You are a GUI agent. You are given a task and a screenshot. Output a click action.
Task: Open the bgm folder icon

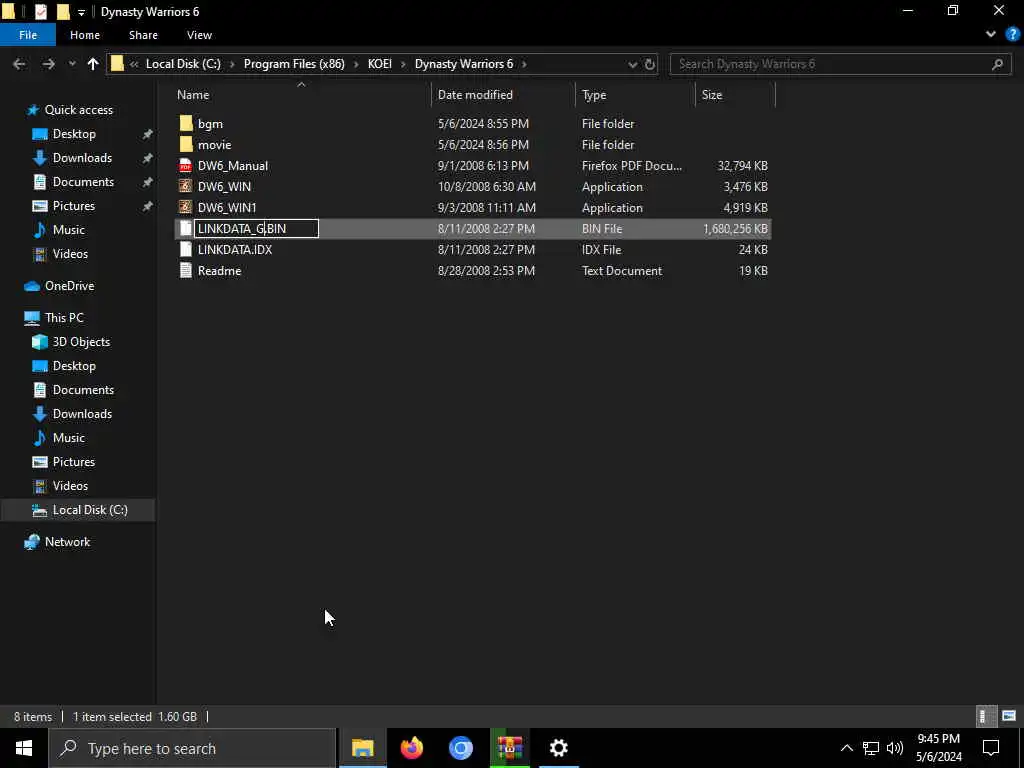coord(186,123)
